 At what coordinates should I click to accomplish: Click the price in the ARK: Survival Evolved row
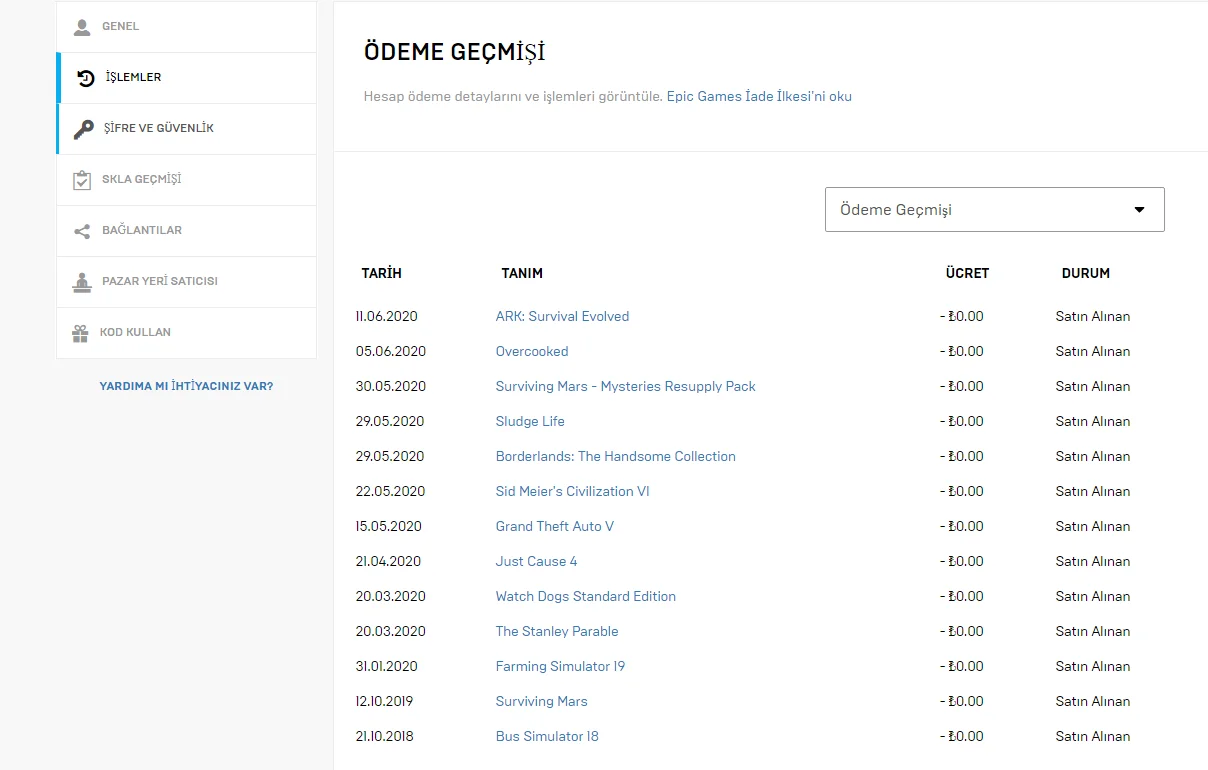pos(962,316)
